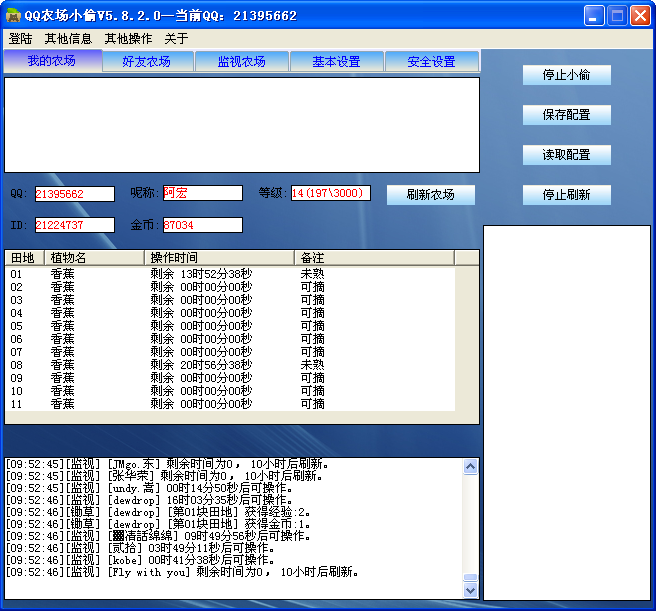
Task: Select field row 06 in the farm list
Action: pos(230,339)
